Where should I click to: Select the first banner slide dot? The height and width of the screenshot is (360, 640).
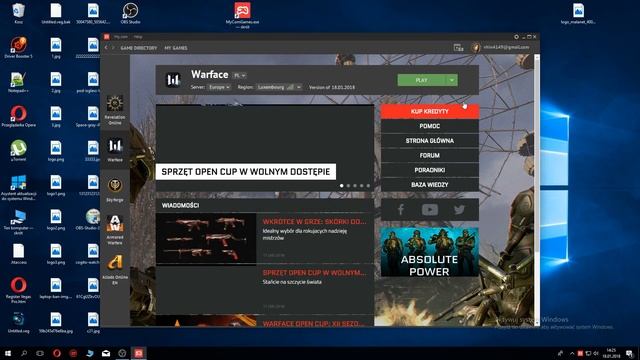[342, 186]
